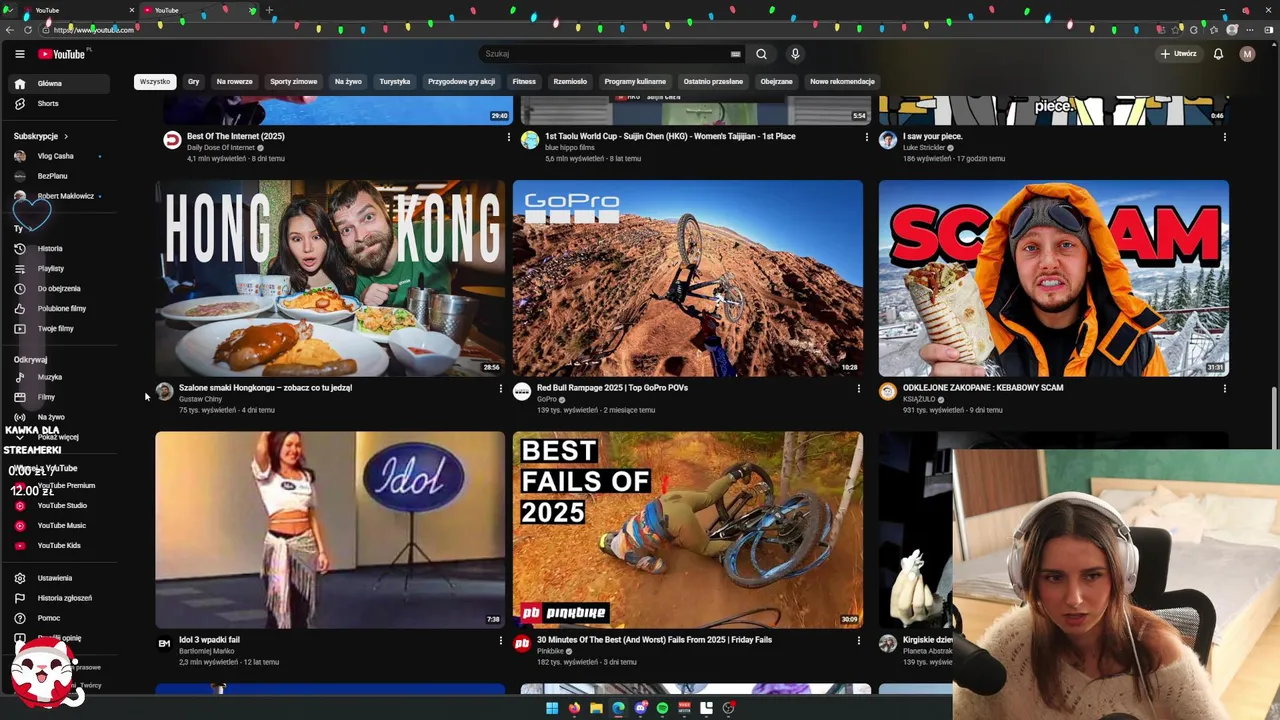Viewport: 1280px width, 720px height.
Task: Open Robert Makłowicz subscription channel
Action: pyautogui.click(x=59, y=196)
